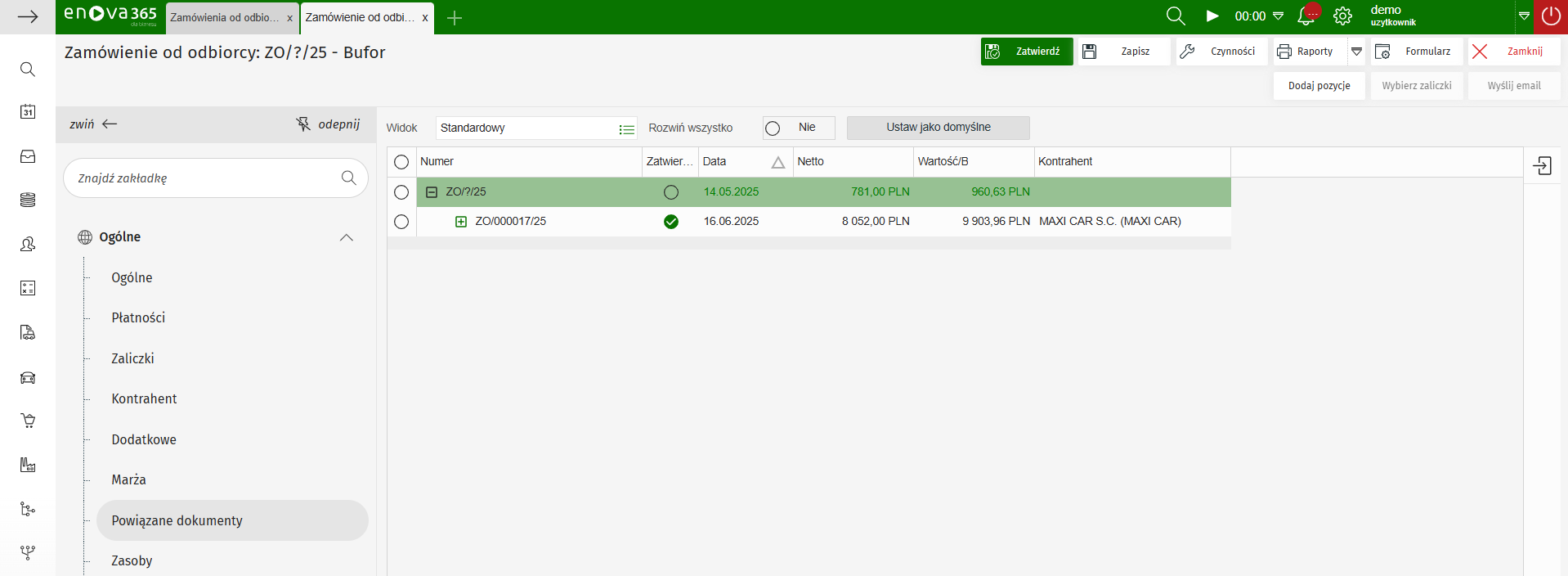Click the vehicle icon in left sidebar
This screenshot has width=1568, height=576.
28,377
